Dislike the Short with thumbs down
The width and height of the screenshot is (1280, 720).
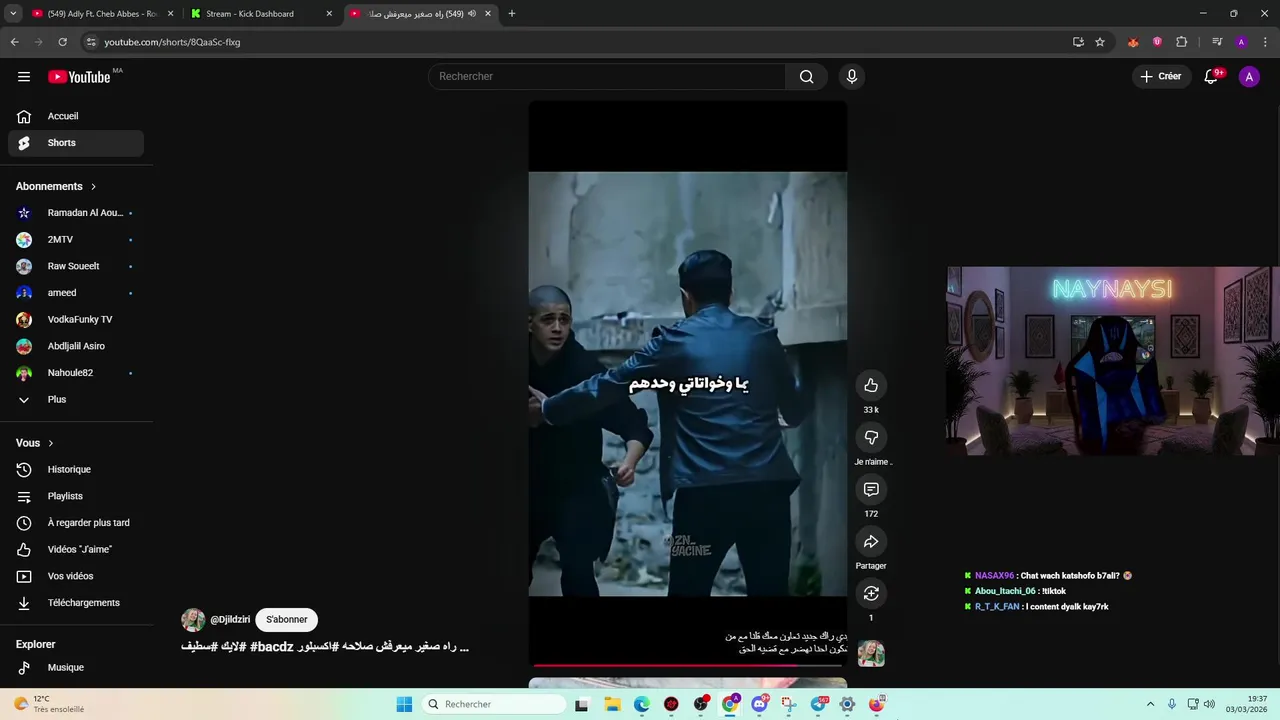tap(871, 438)
